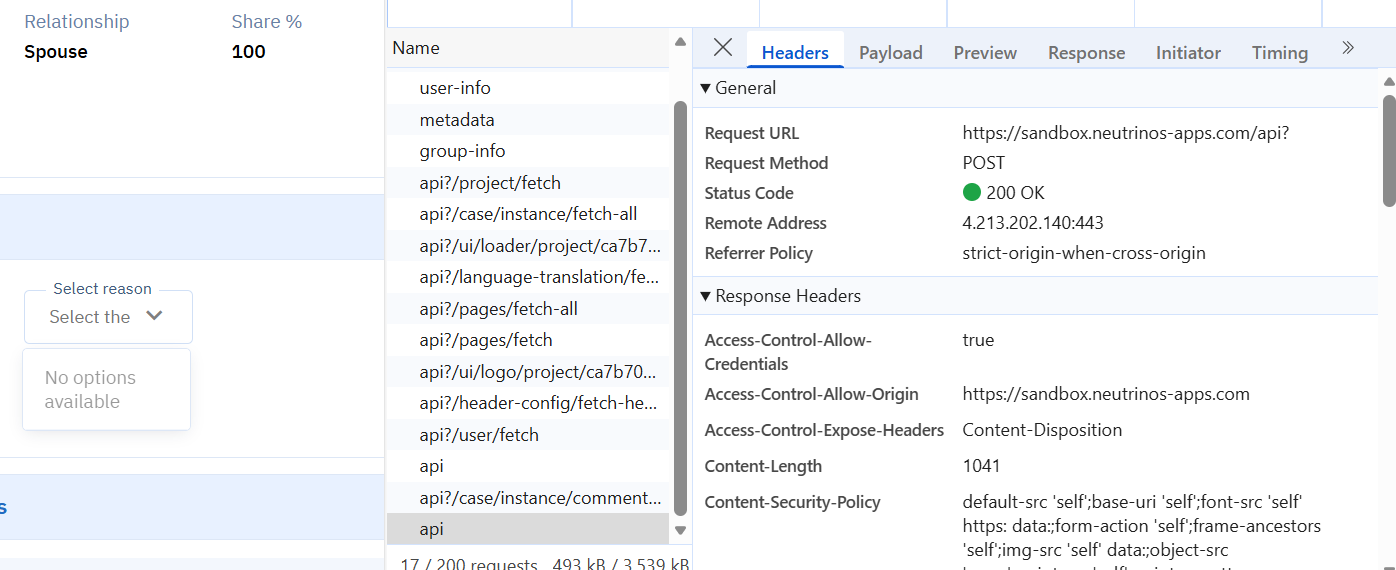The width and height of the screenshot is (1396, 570).
Task: Select the user-info request
Action: tap(528, 88)
